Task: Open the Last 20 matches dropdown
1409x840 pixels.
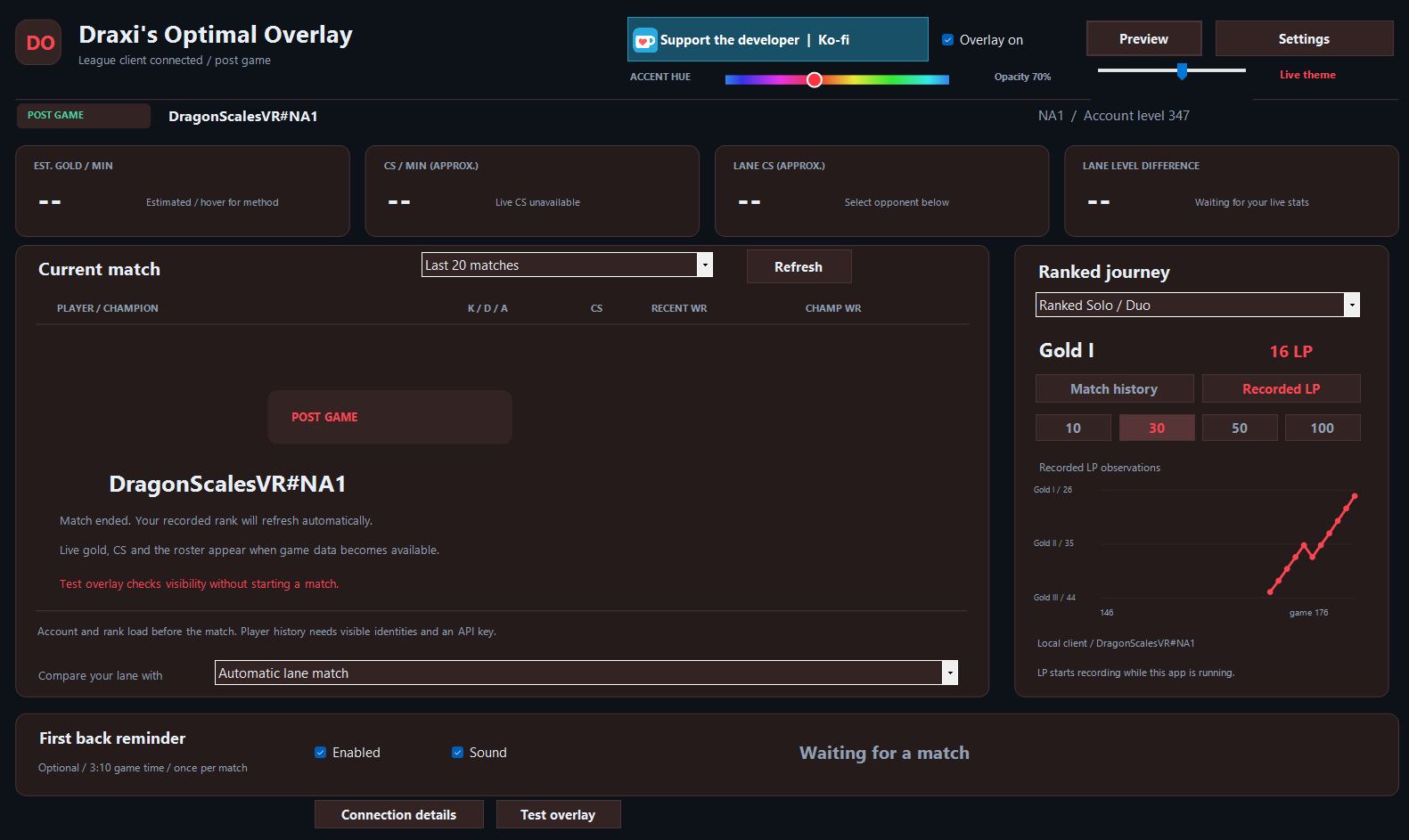Action: pyautogui.click(x=567, y=265)
